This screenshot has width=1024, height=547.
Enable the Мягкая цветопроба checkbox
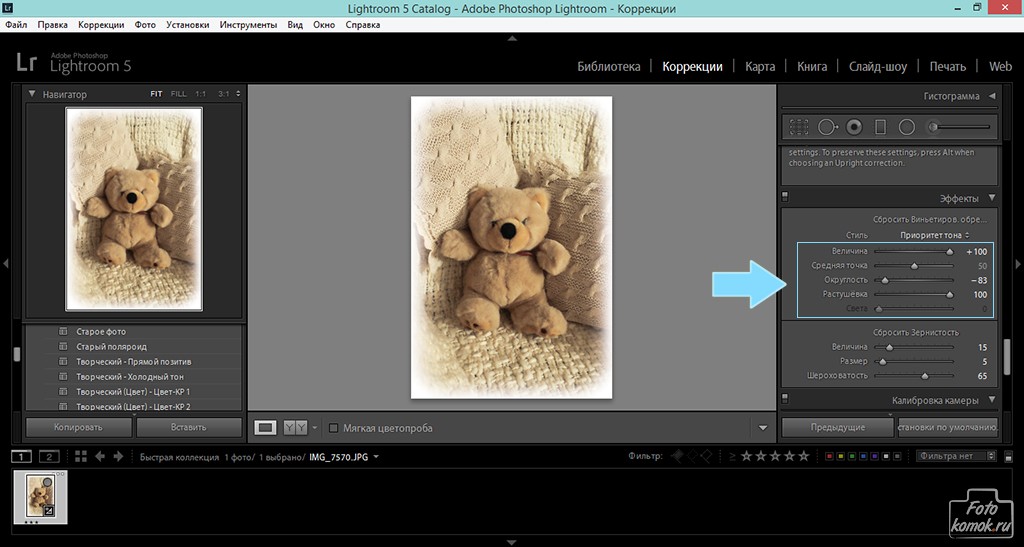click(334, 428)
